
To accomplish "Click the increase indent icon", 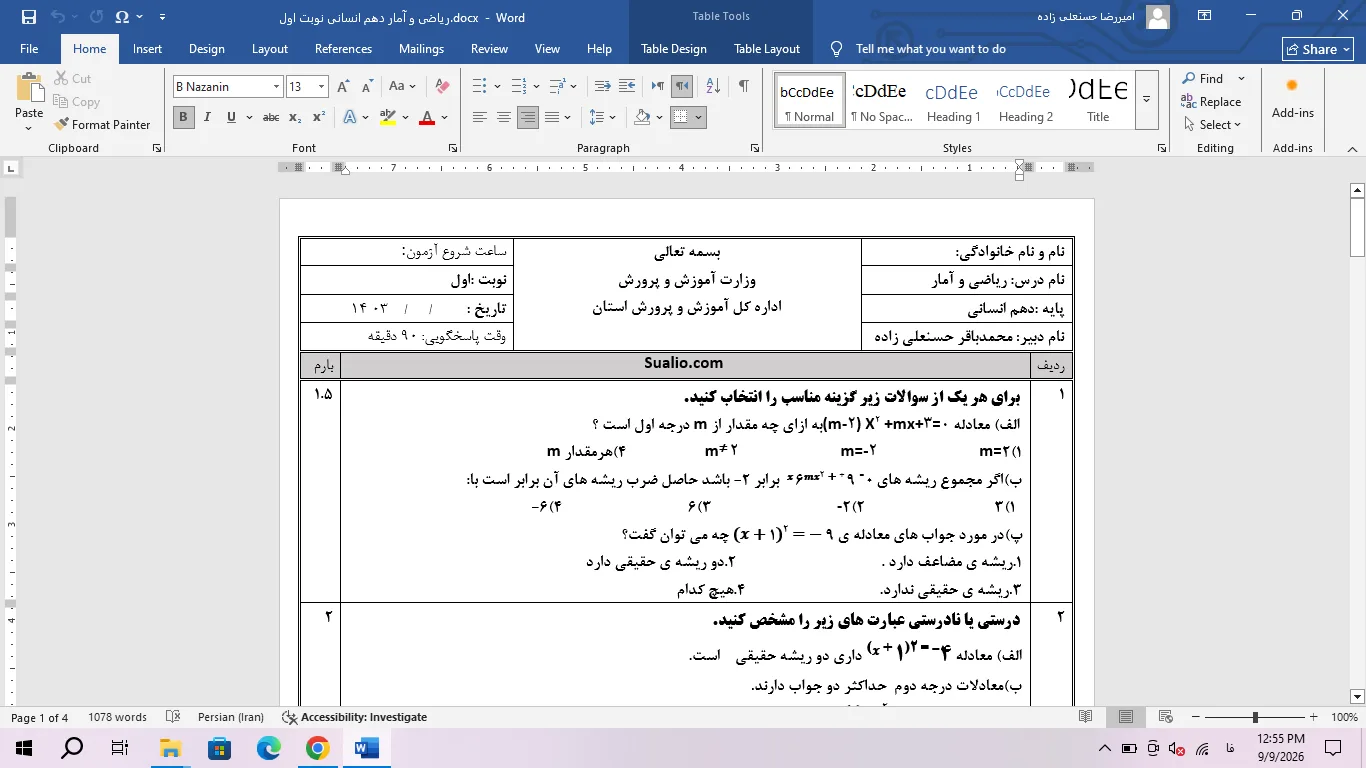I will click(627, 87).
